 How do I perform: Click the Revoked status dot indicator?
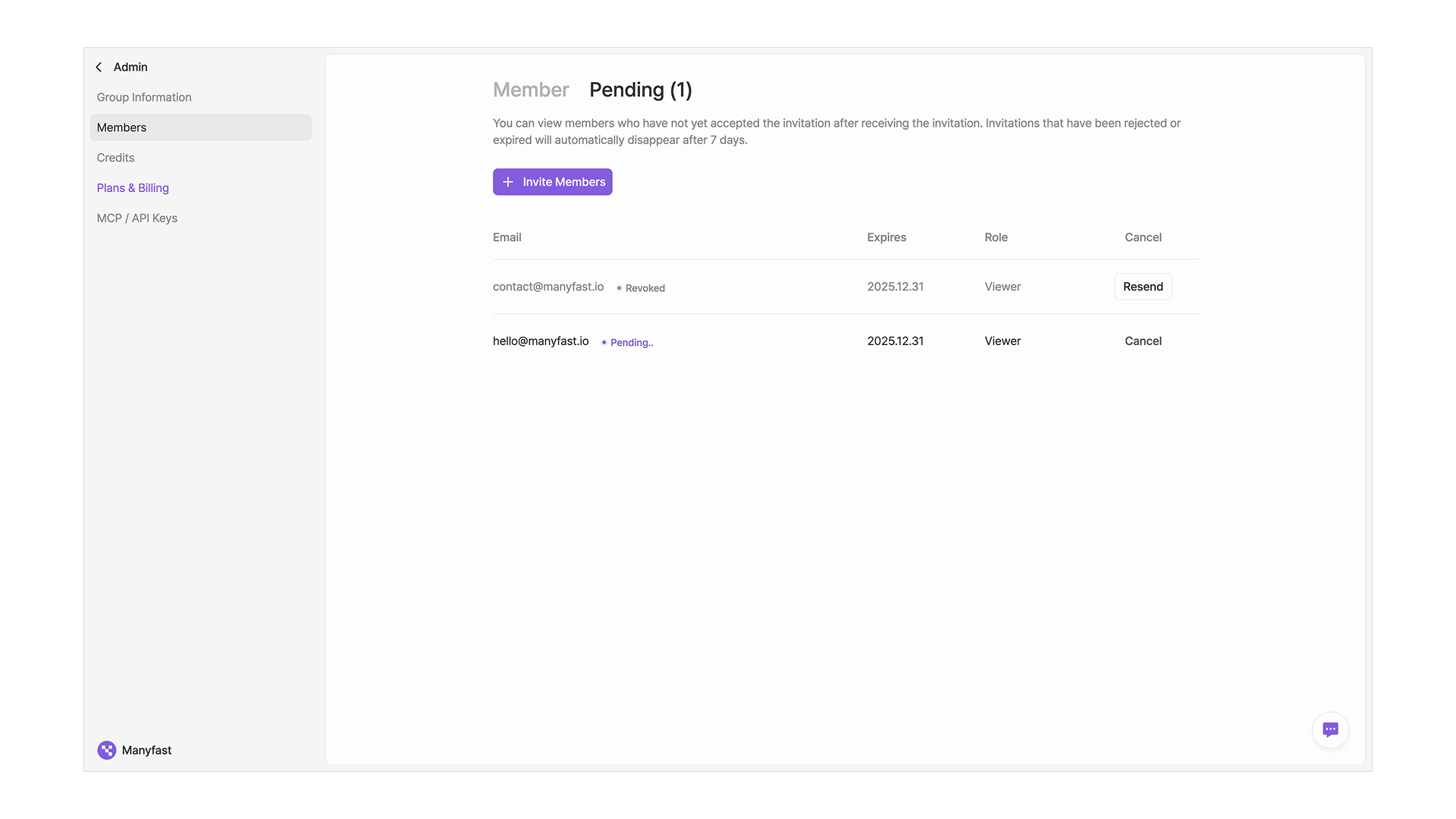(x=619, y=288)
